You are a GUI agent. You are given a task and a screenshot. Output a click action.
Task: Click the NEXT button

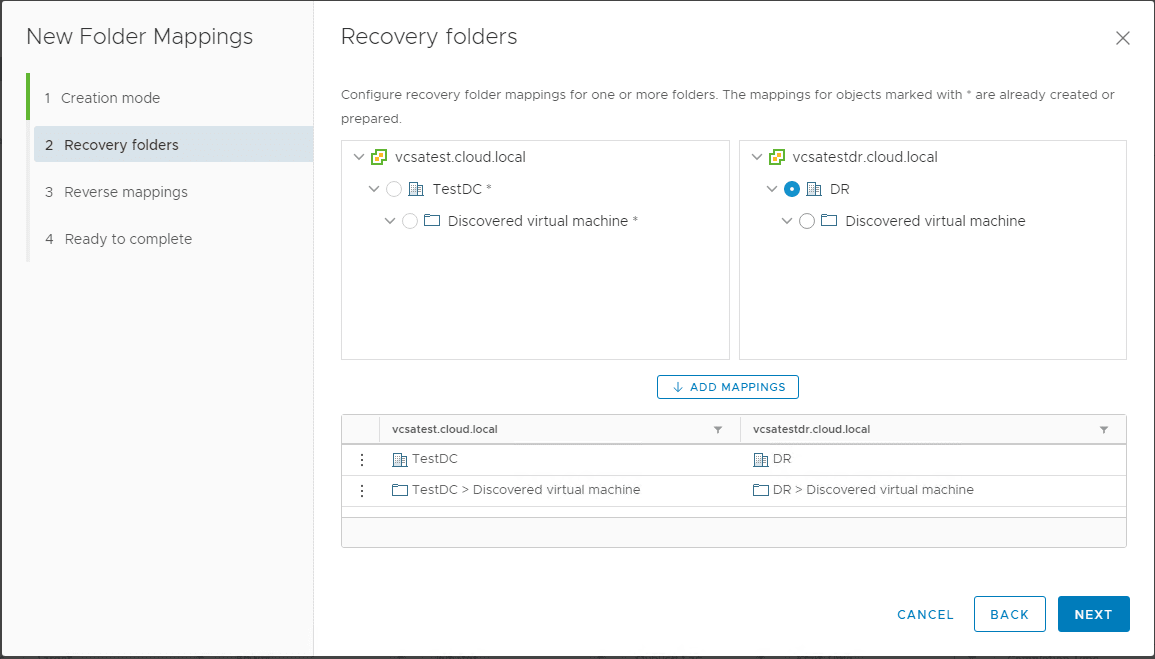[1093, 614]
